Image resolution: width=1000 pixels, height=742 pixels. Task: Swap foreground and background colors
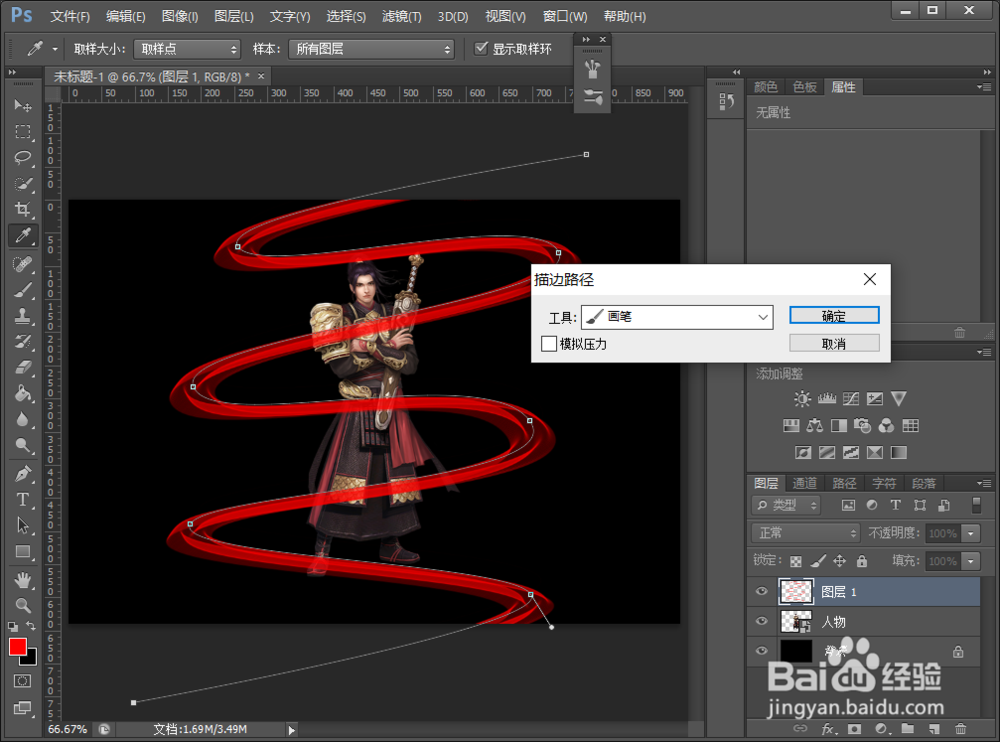pos(31,626)
